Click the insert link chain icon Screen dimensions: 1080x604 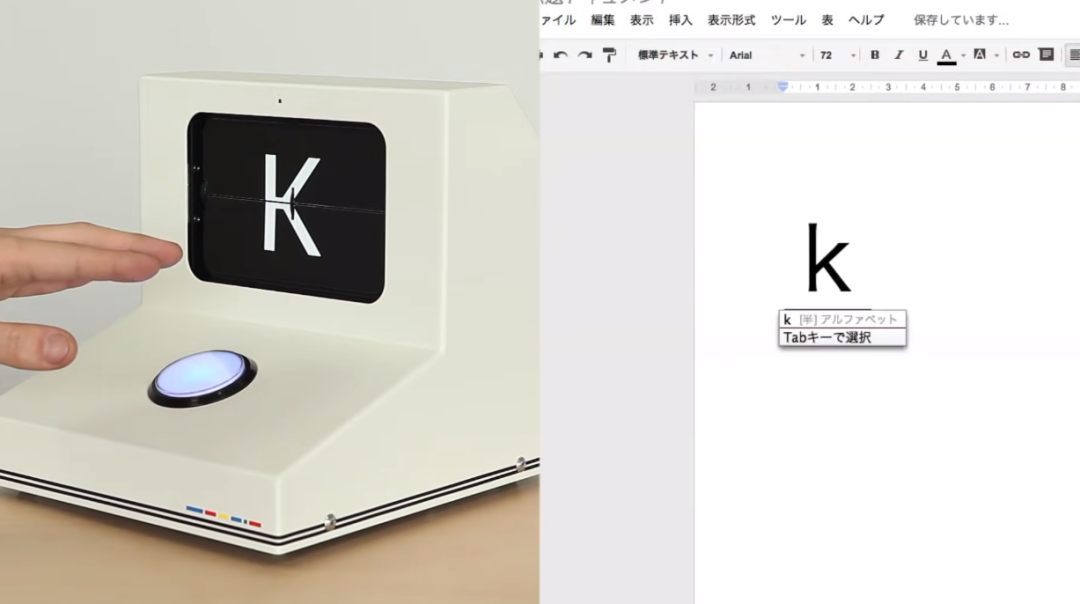pyautogui.click(x=1021, y=54)
